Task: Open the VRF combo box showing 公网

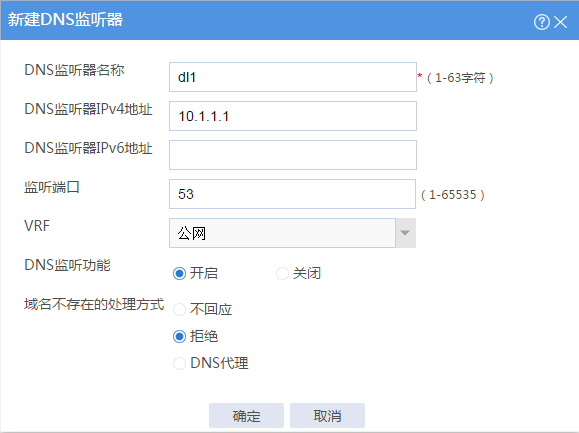Action: [292, 233]
